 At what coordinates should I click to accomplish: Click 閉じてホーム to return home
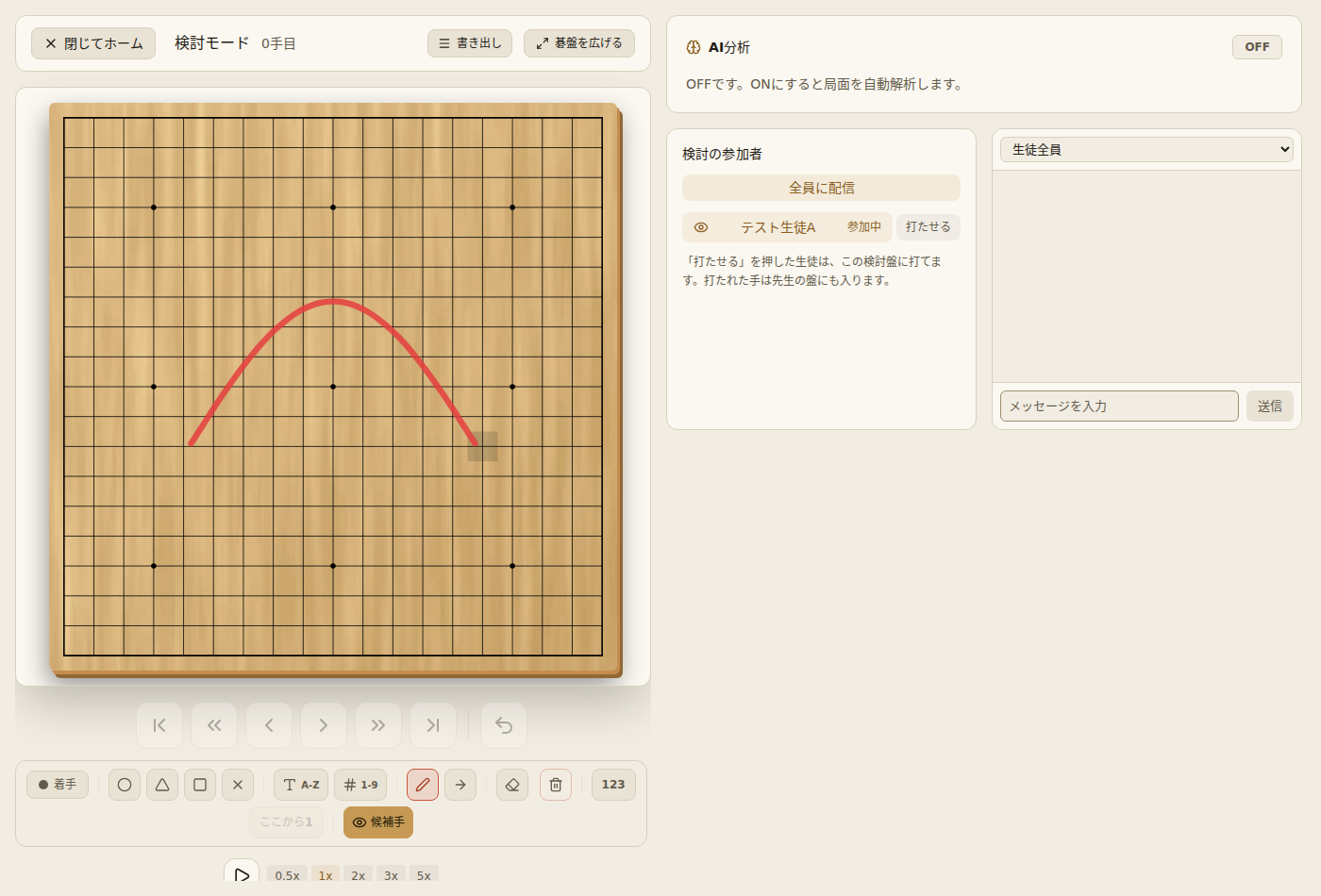[93, 43]
